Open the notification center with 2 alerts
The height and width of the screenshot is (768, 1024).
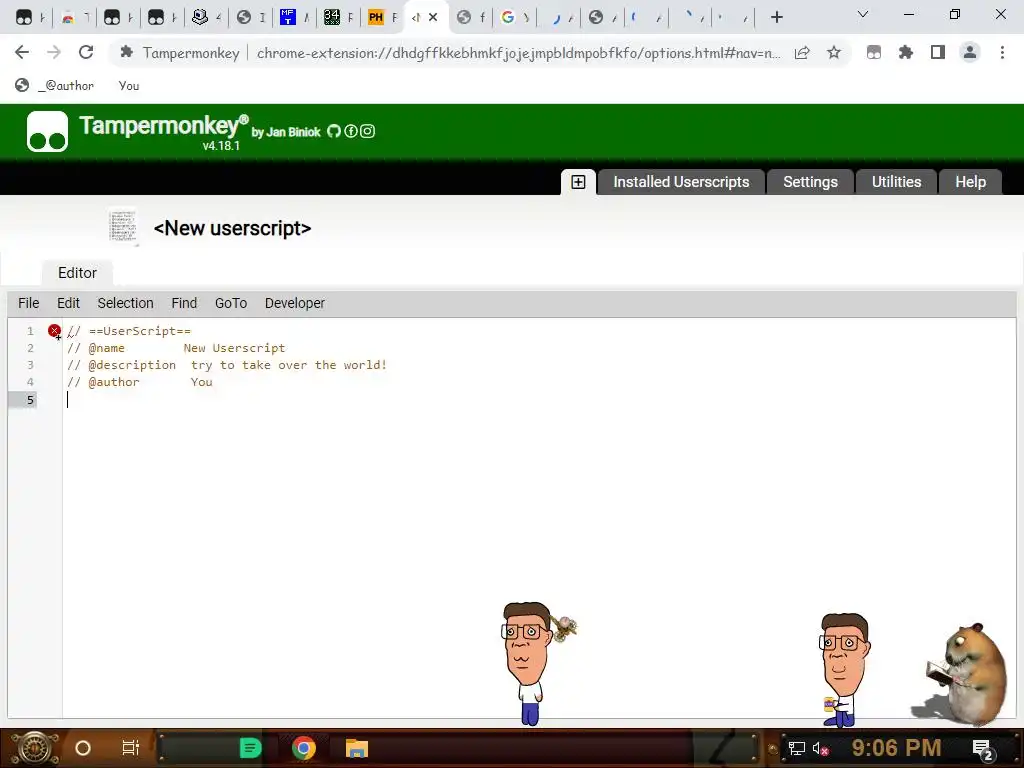coord(983,749)
